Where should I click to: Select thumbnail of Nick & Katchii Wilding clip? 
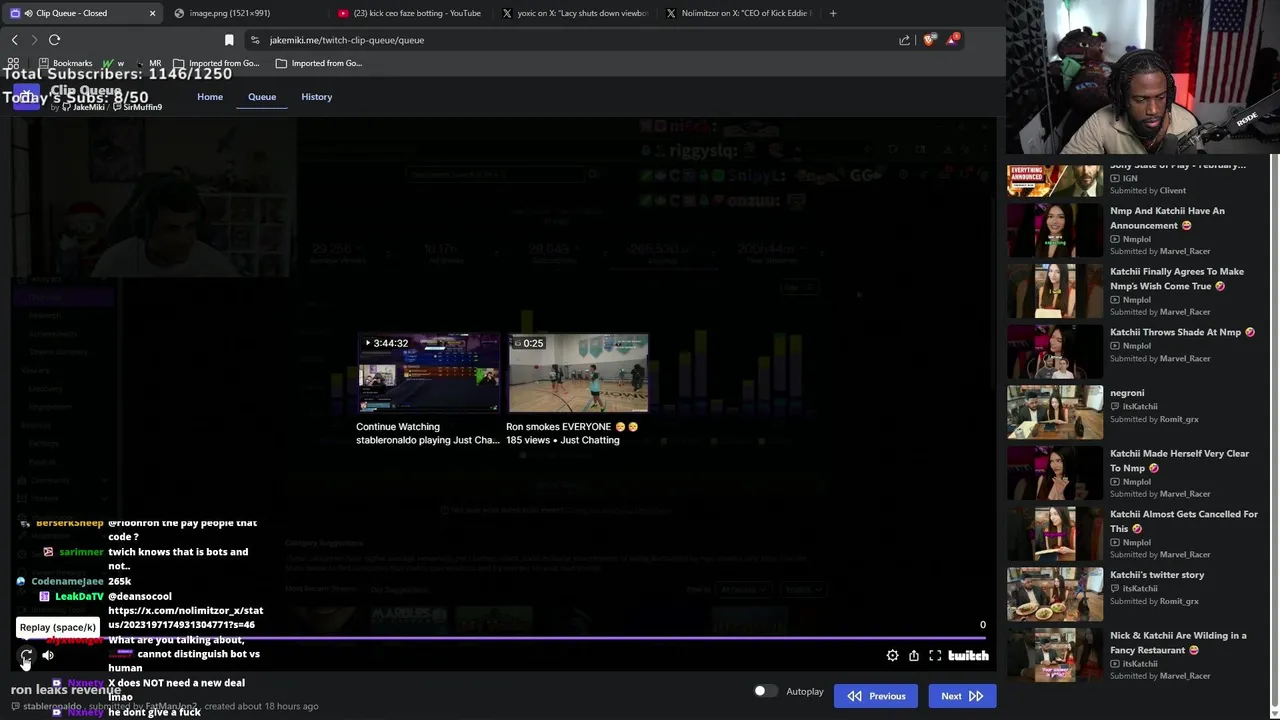1055,655
